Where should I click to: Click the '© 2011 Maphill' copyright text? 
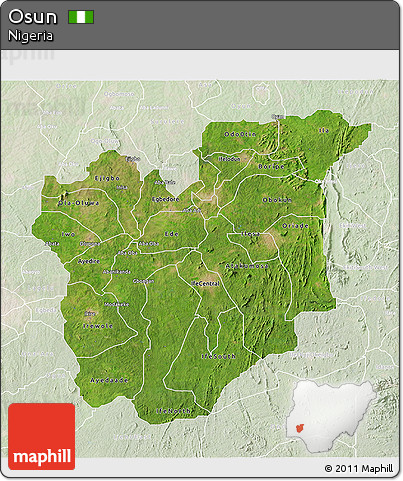[359, 468]
